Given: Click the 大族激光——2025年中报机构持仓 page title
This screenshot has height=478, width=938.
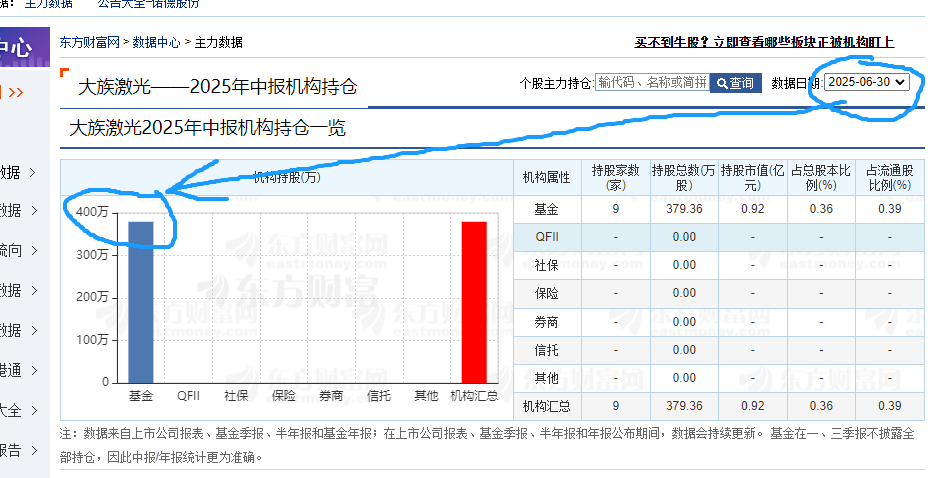Looking at the screenshot, I should [x=218, y=87].
